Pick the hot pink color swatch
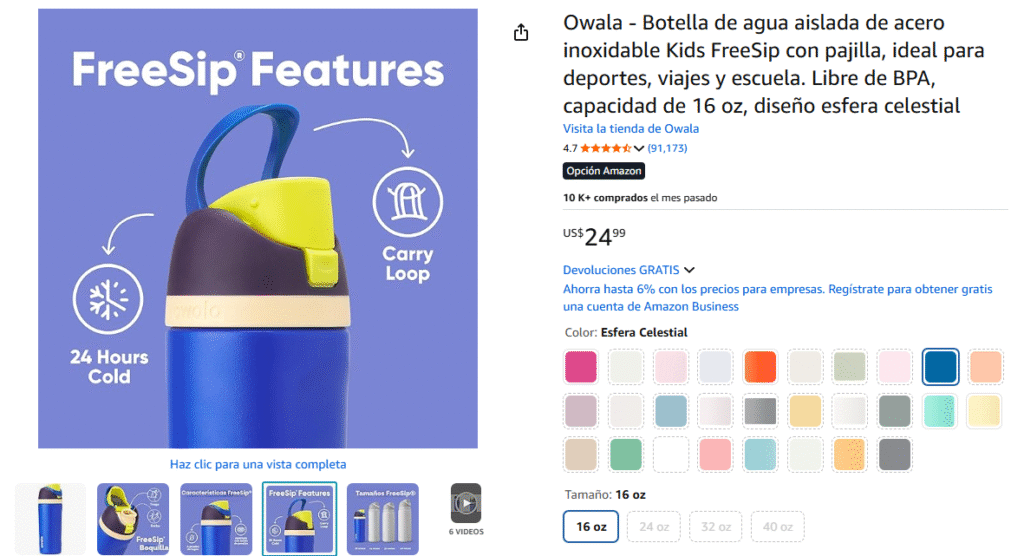 pos(581,367)
